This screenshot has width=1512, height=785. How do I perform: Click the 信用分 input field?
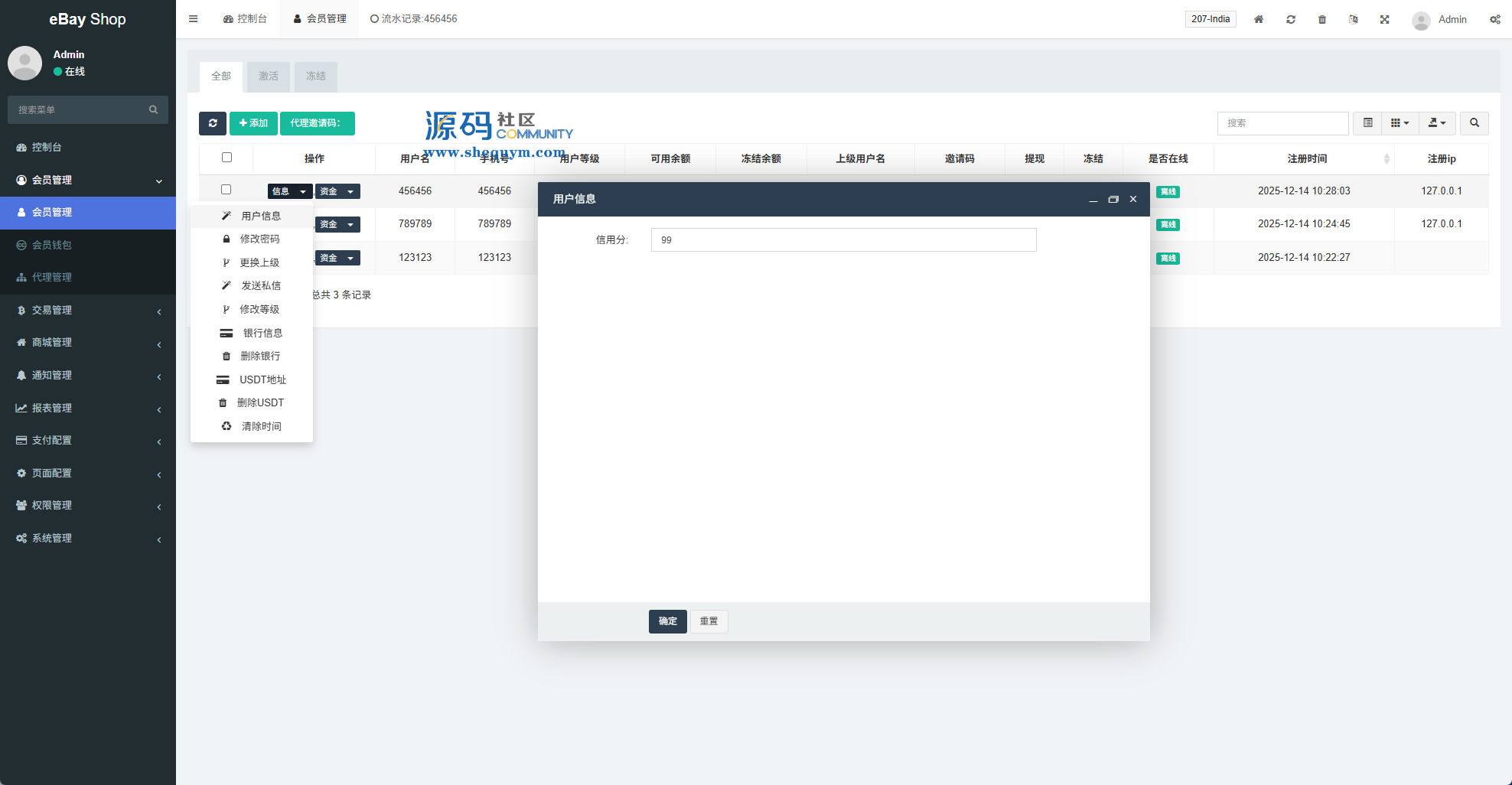pos(843,240)
